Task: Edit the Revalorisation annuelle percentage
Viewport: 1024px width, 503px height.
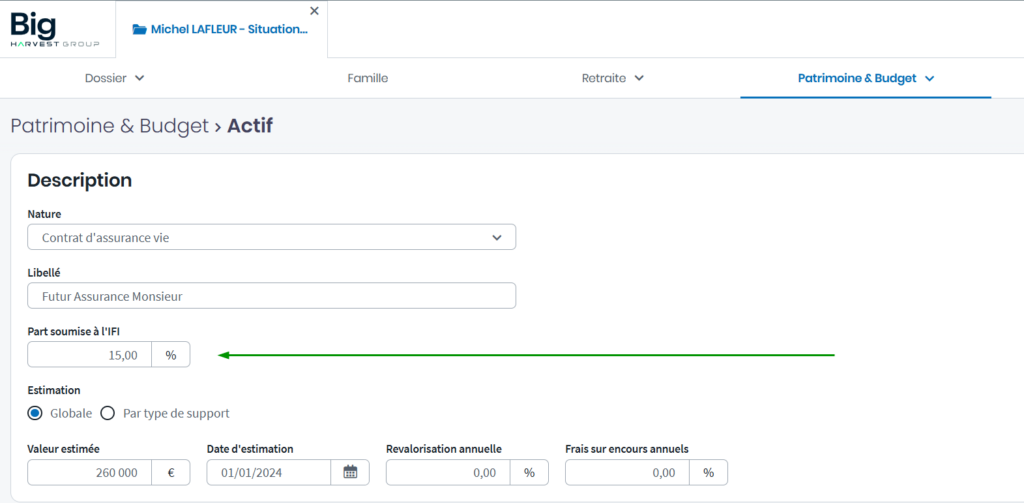Action: tap(448, 472)
